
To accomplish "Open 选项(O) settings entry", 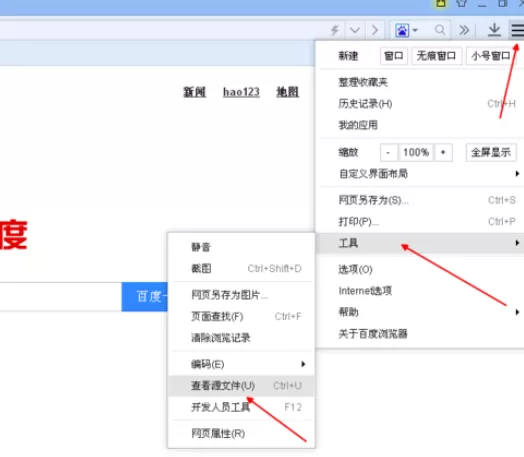I will point(420,269).
